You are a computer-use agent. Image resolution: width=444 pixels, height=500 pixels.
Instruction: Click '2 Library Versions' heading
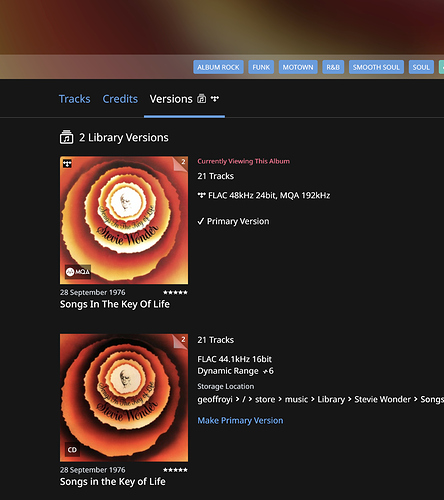coord(124,138)
